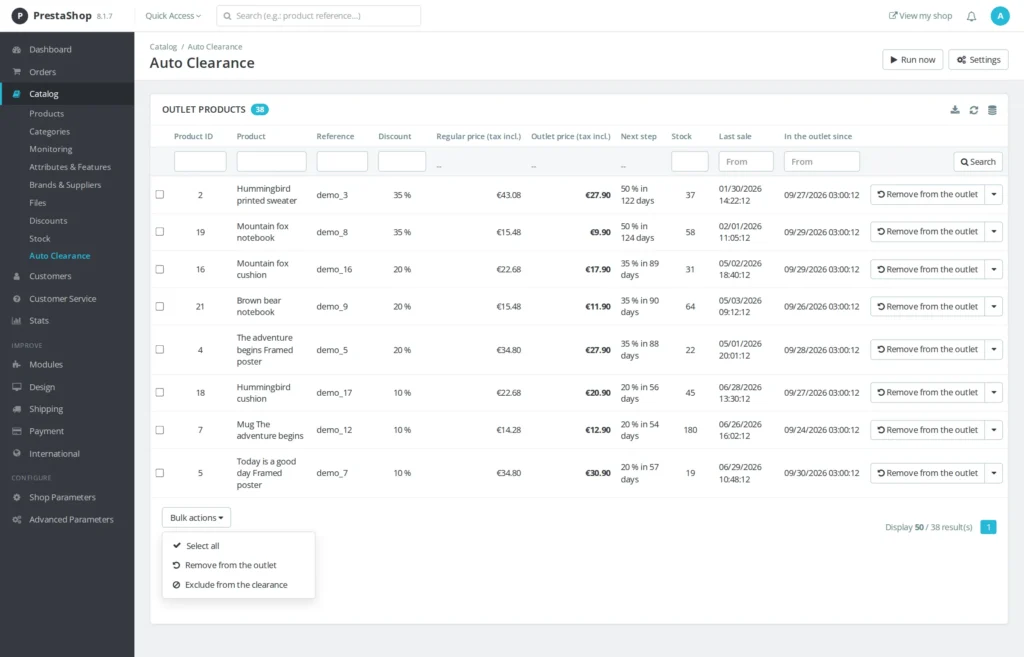Click the Dashboard sidebar icon
The height and width of the screenshot is (657, 1024).
(16, 50)
